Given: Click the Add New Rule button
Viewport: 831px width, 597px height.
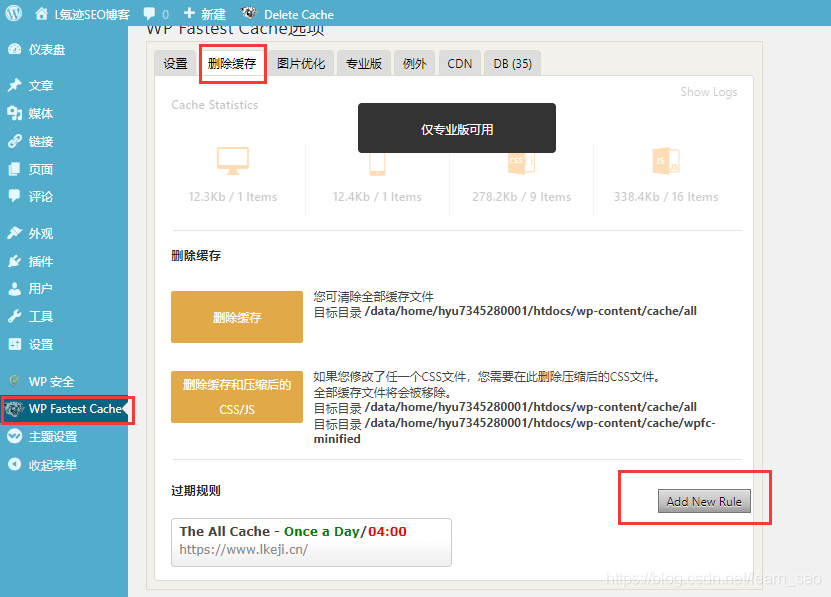Looking at the screenshot, I should click(x=704, y=501).
